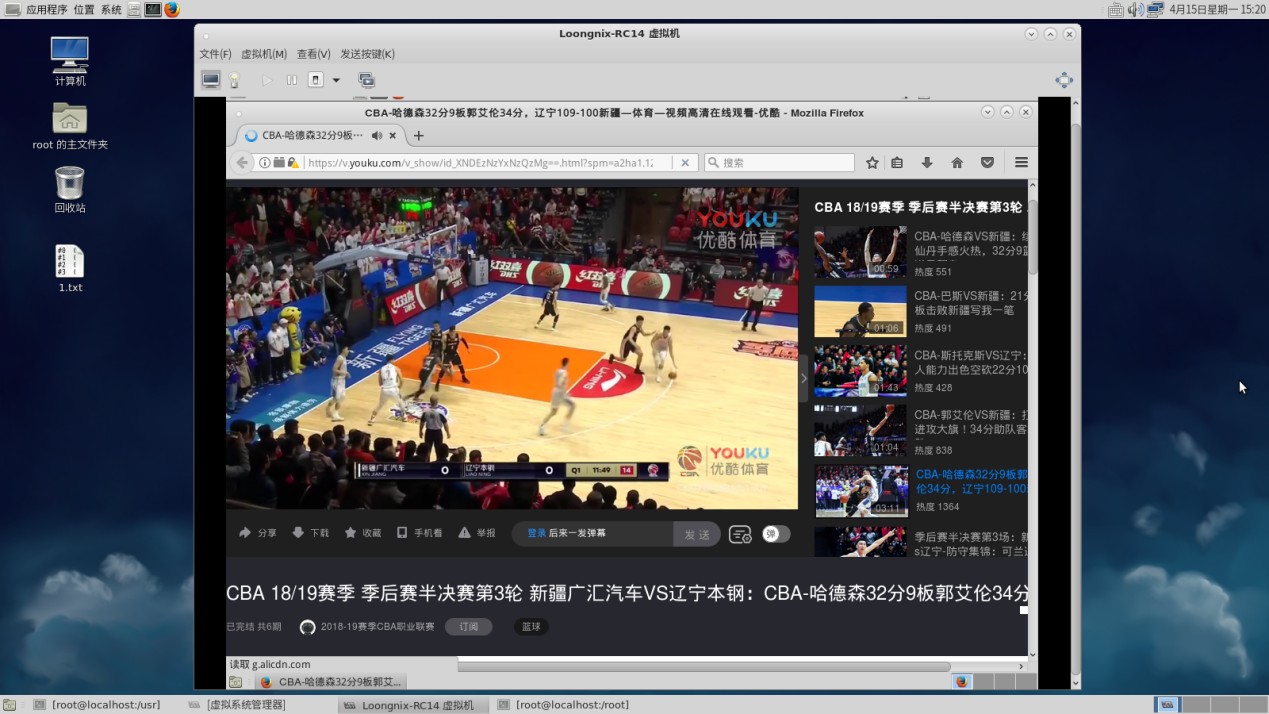Click the 订阅 subscribe button

click(x=469, y=627)
